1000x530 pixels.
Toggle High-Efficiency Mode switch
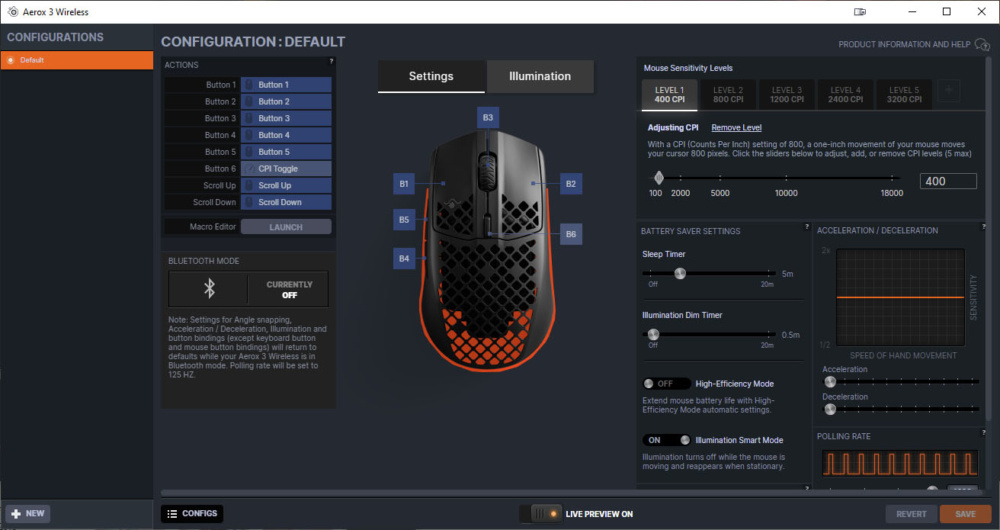[666, 383]
